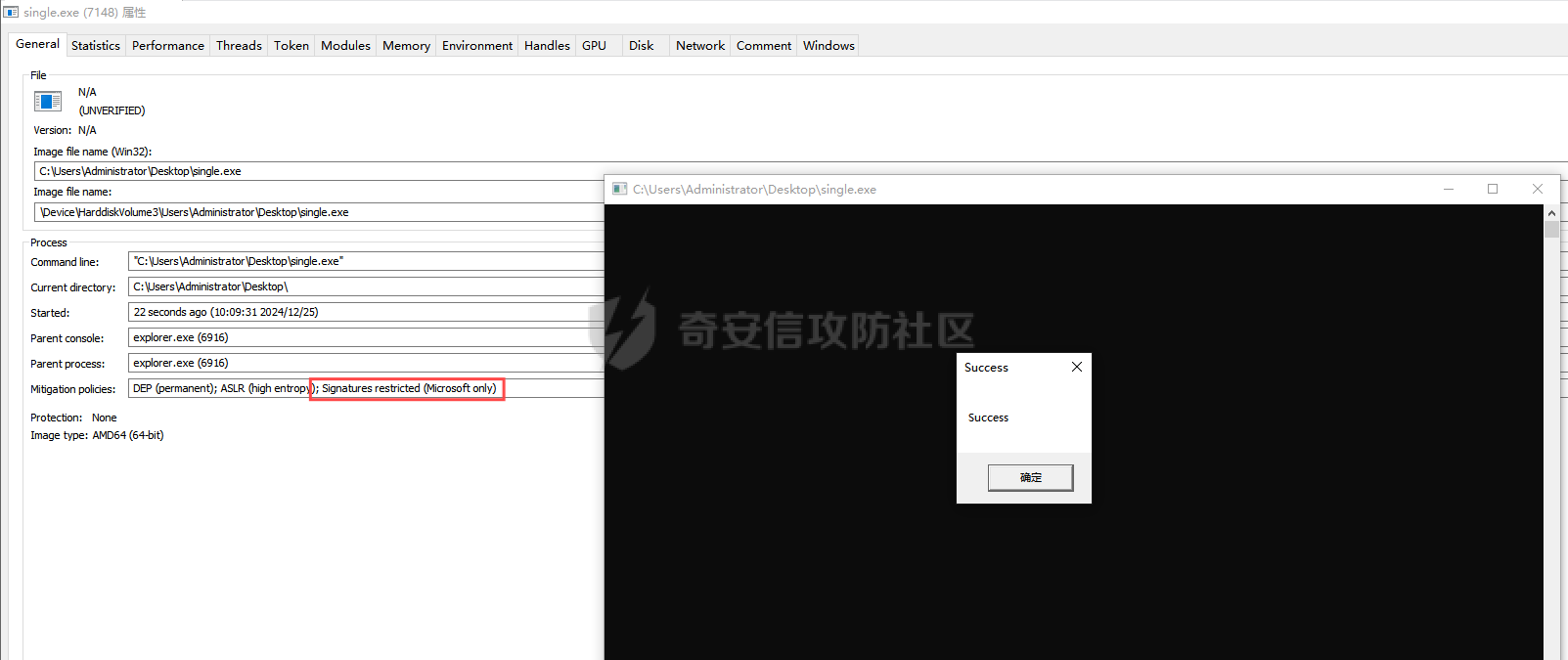Close the Success message box
This screenshot has height=660, width=1568.
[x=1076, y=367]
